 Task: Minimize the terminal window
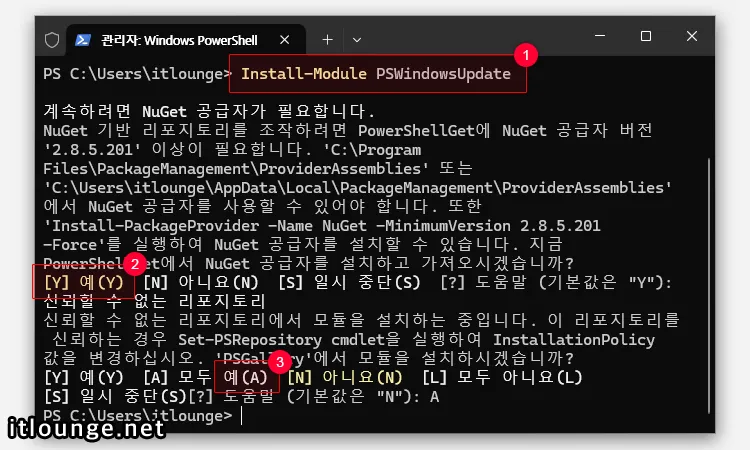click(600, 36)
